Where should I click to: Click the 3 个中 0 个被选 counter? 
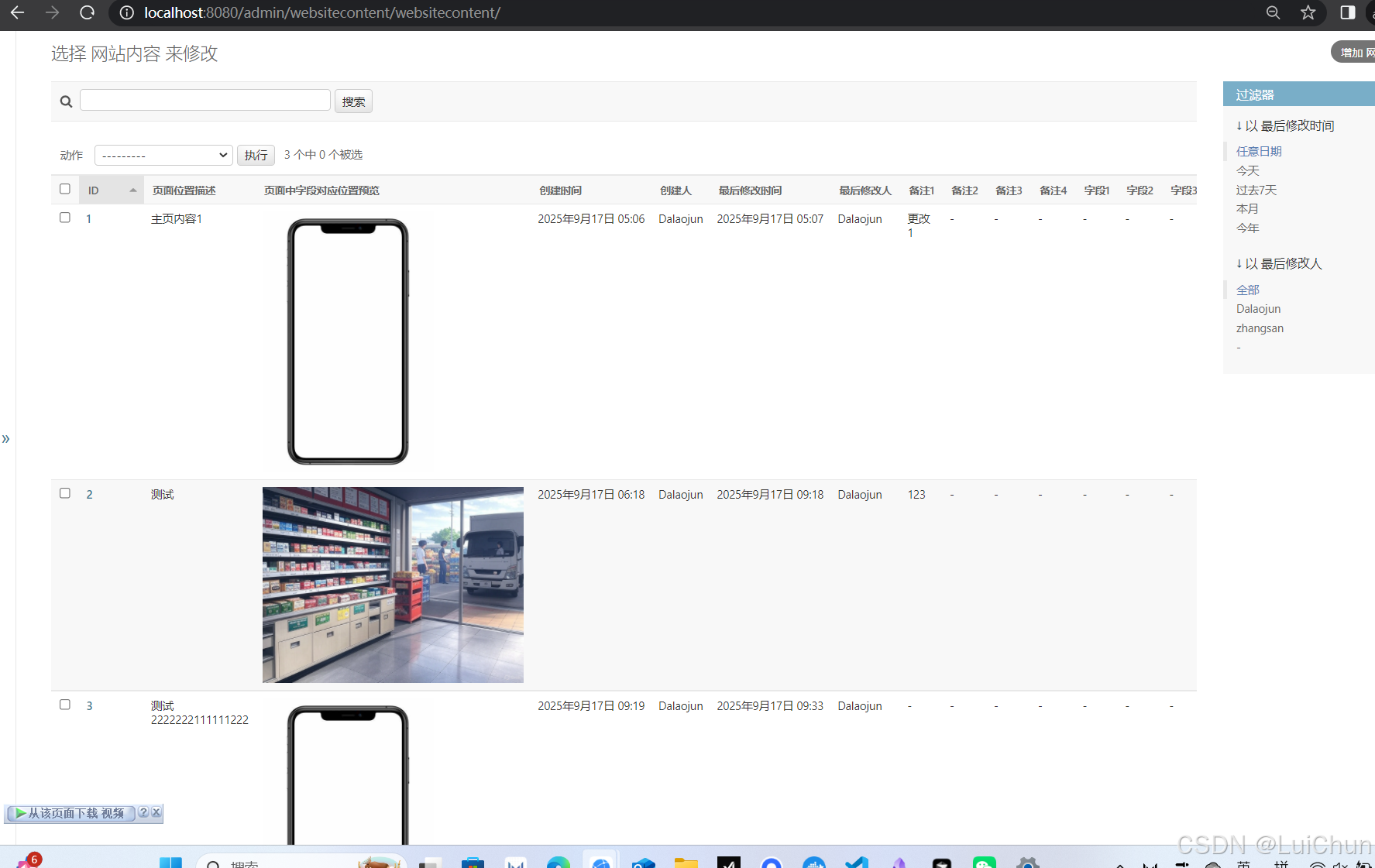tap(323, 155)
